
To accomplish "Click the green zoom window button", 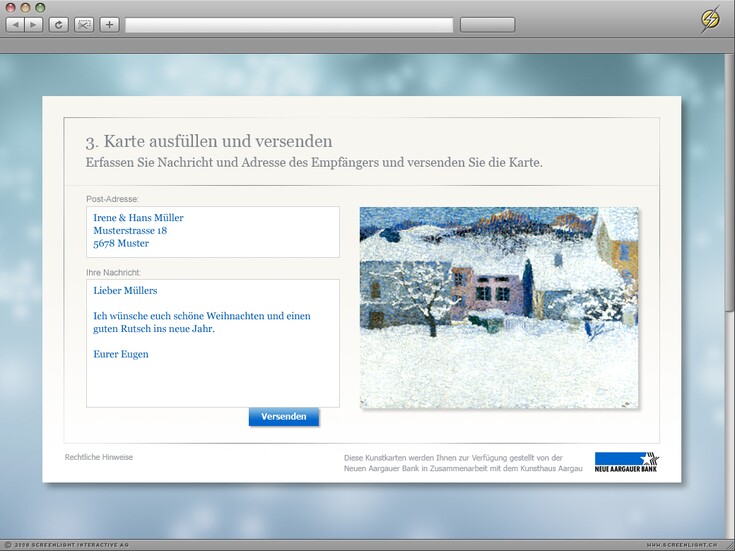I will click(40, 7).
